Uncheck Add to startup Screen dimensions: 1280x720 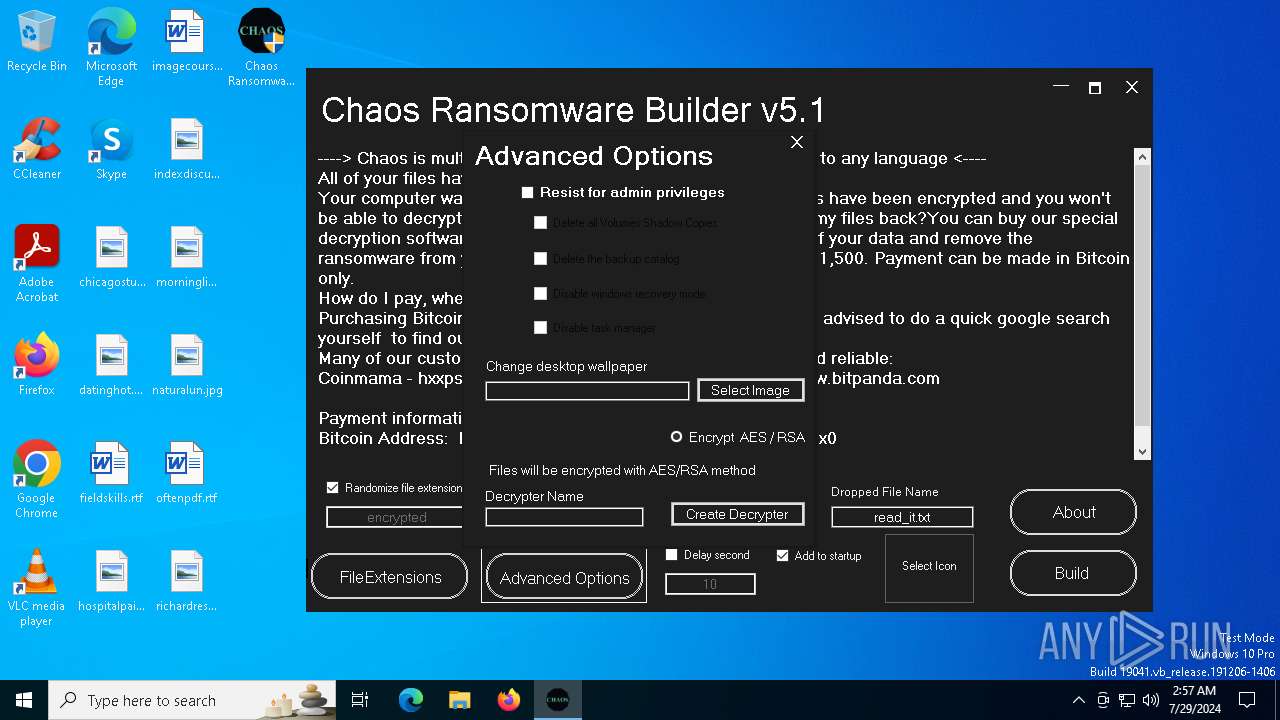coord(783,555)
